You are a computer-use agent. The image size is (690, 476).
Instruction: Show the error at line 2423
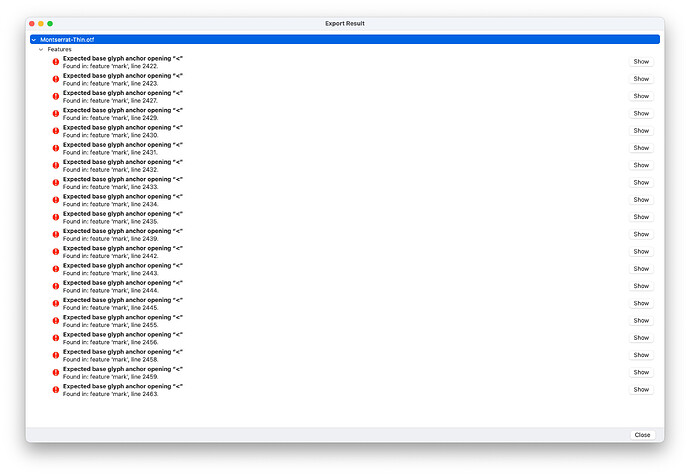click(640, 79)
